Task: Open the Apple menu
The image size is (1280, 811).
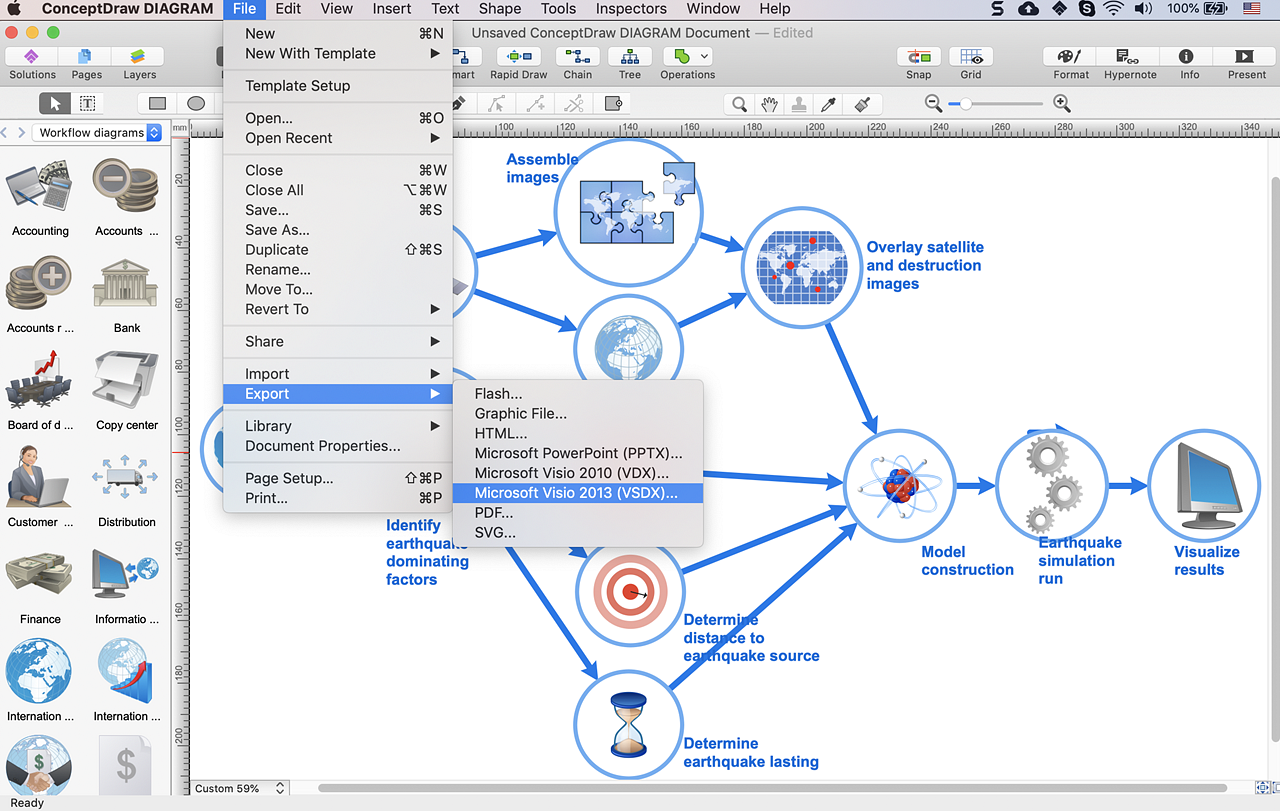Action: click(x=14, y=9)
